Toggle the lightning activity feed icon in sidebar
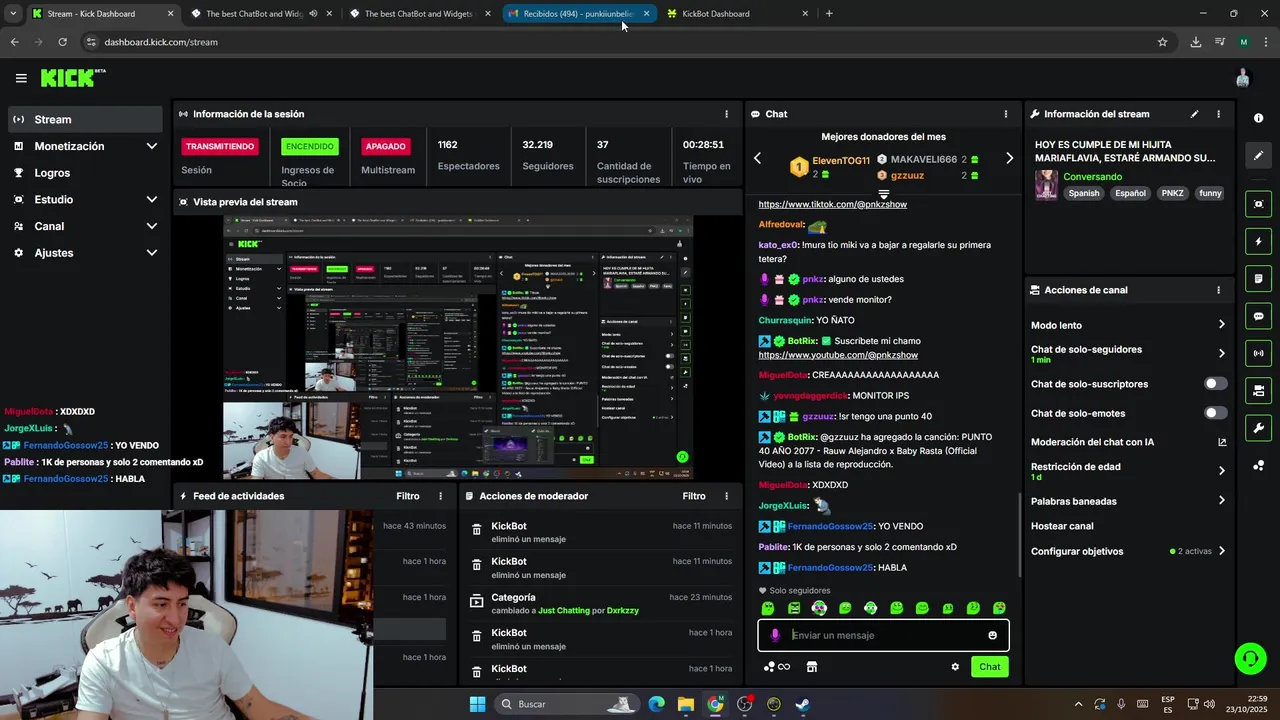This screenshot has width=1280, height=720. click(1258, 241)
